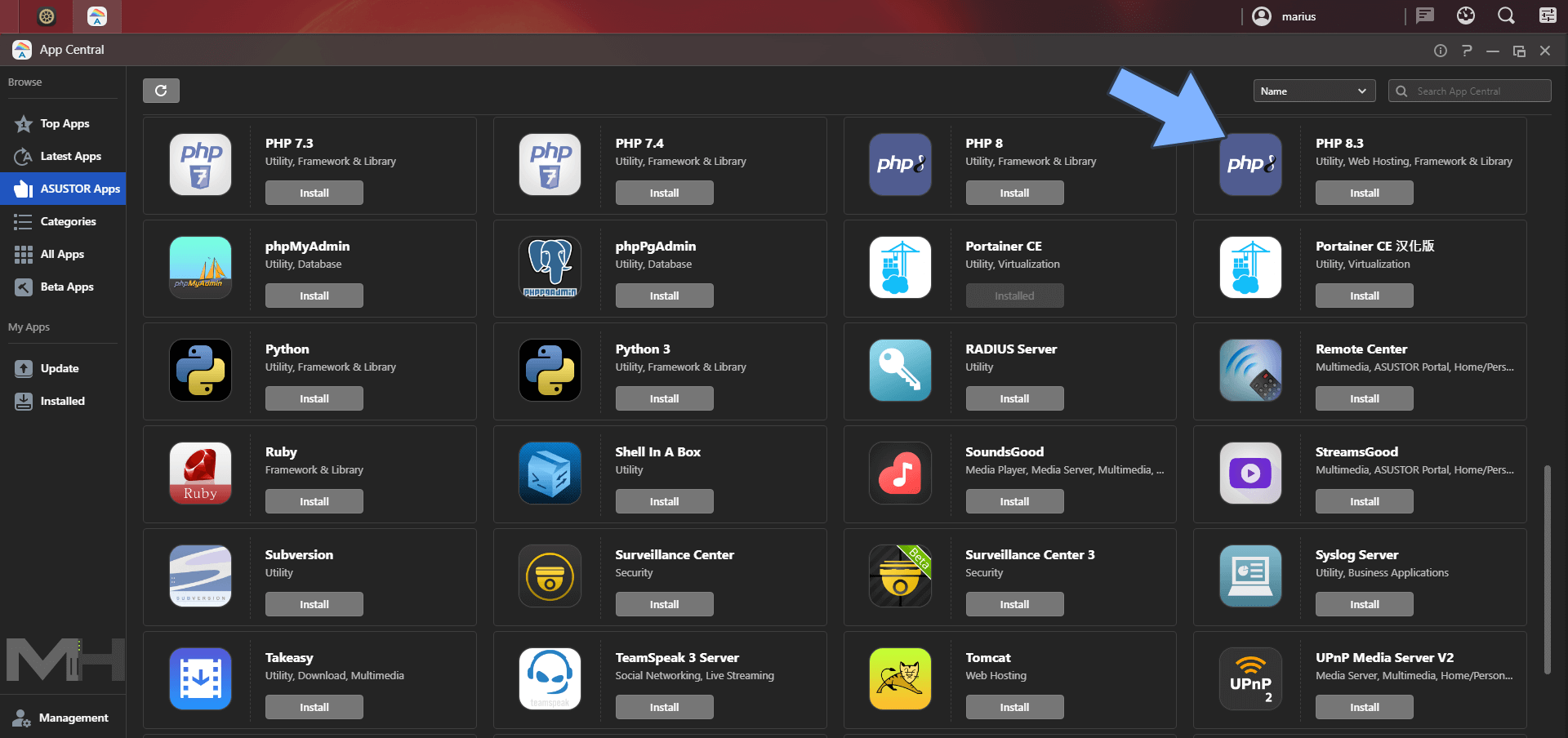Open the Surveillance Center title
This screenshot has height=738, width=1568.
click(x=675, y=555)
